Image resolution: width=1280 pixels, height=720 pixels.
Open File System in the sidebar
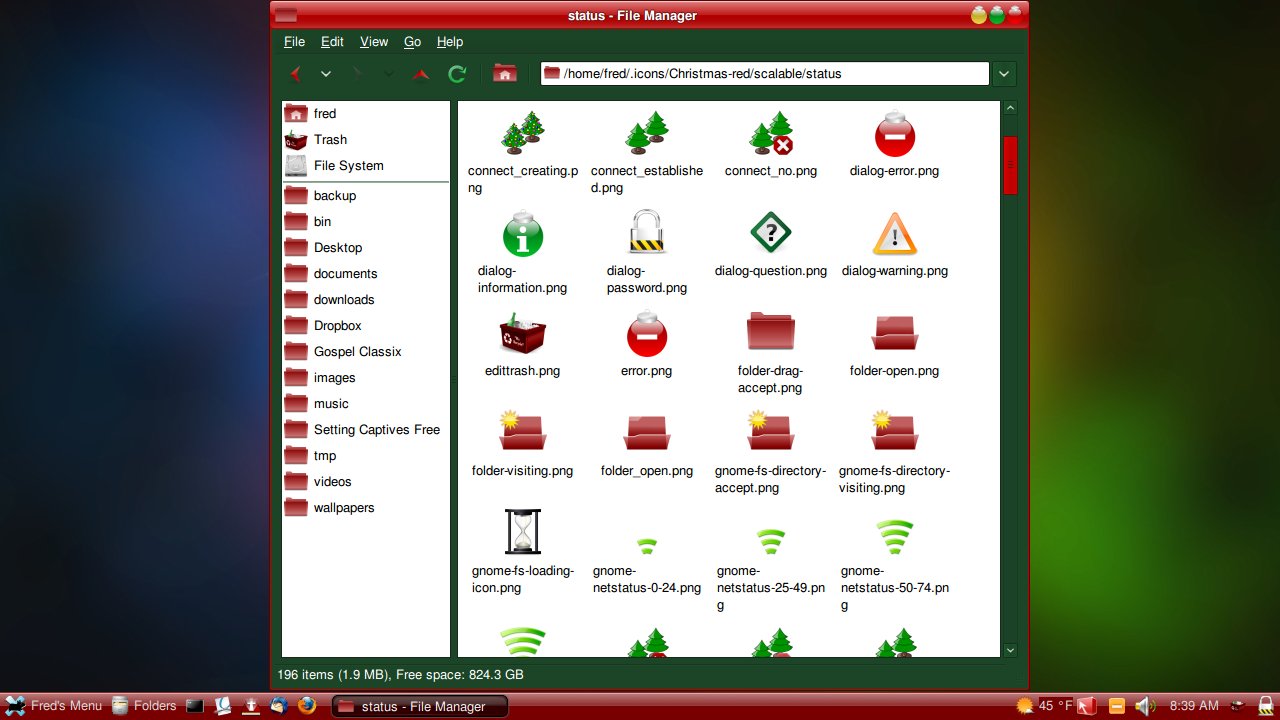pos(366,166)
